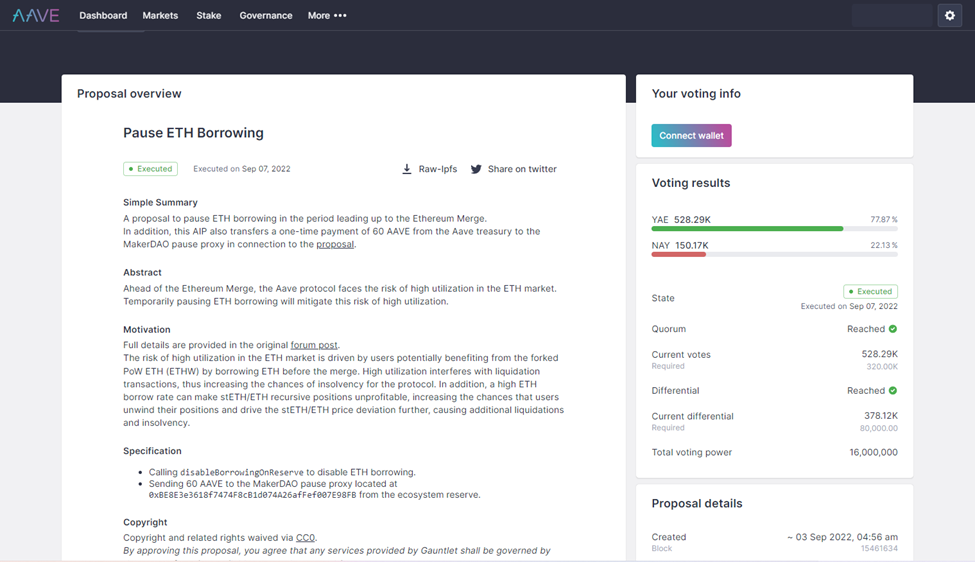Viewport: 975px width, 562px height.
Task: Open settings gear icon
Action: click(x=950, y=16)
